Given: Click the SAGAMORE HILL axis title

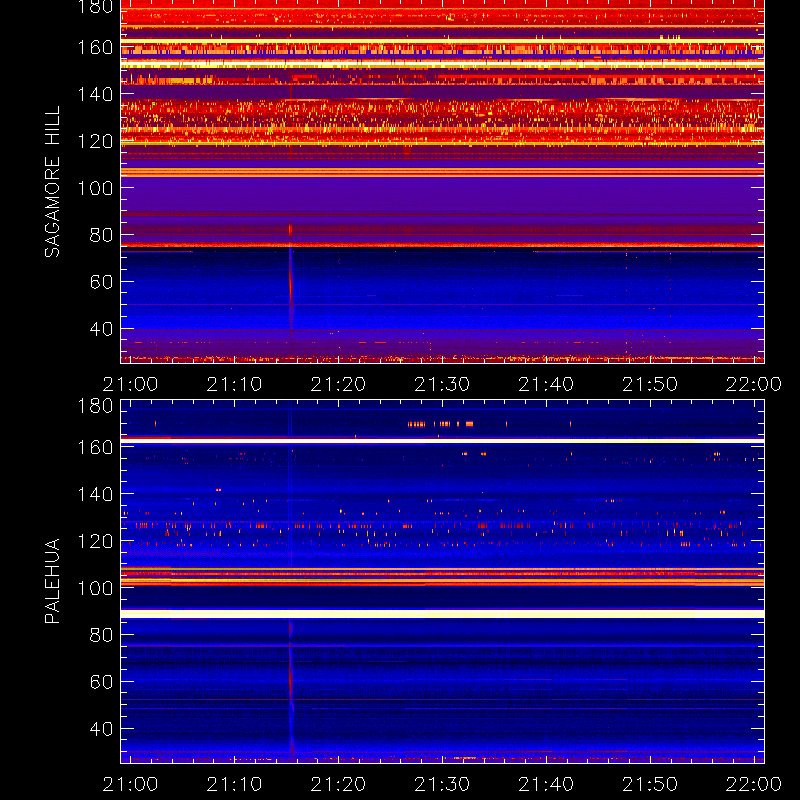Looking at the screenshot, I should pyautogui.click(x=53, y=182).
